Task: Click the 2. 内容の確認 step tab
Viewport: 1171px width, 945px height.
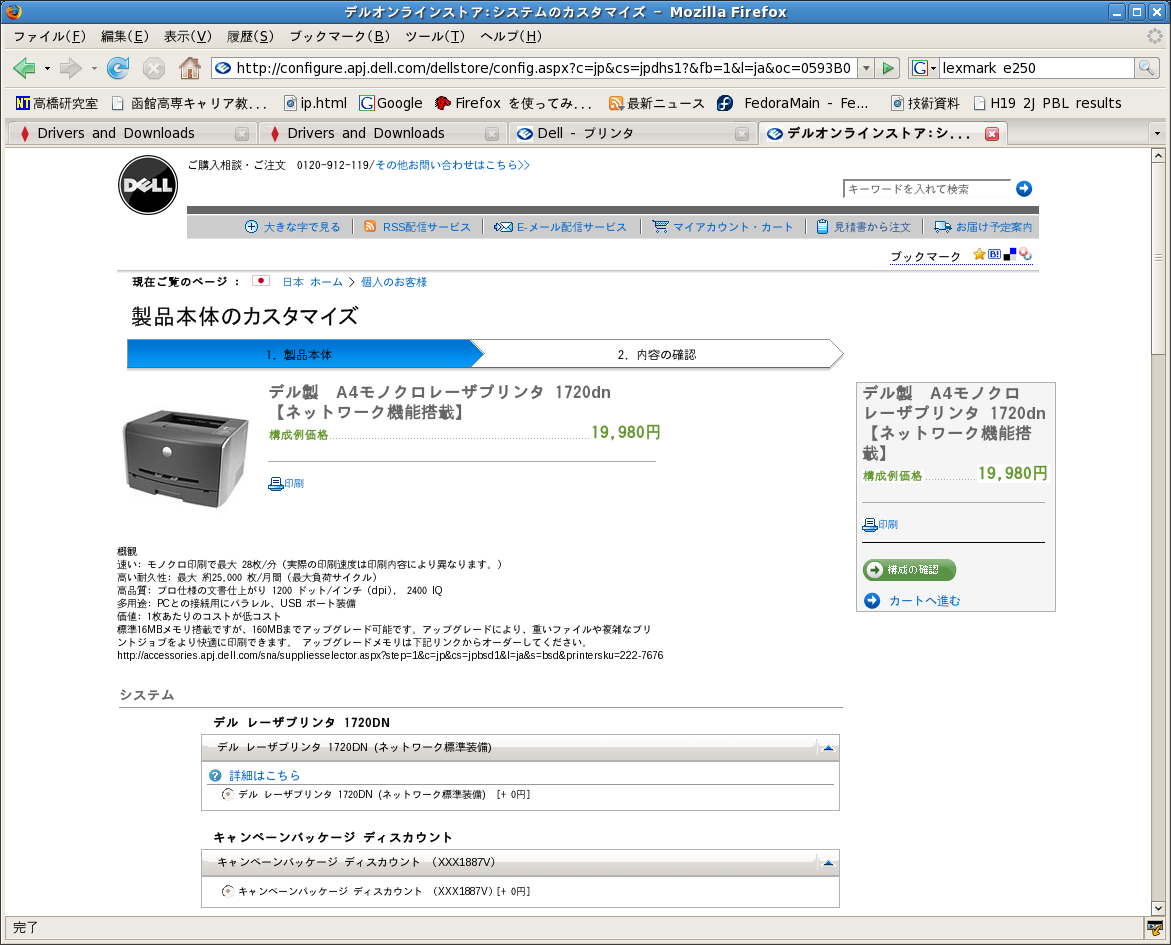Action: pyautogui.click(x=656, y=355)
